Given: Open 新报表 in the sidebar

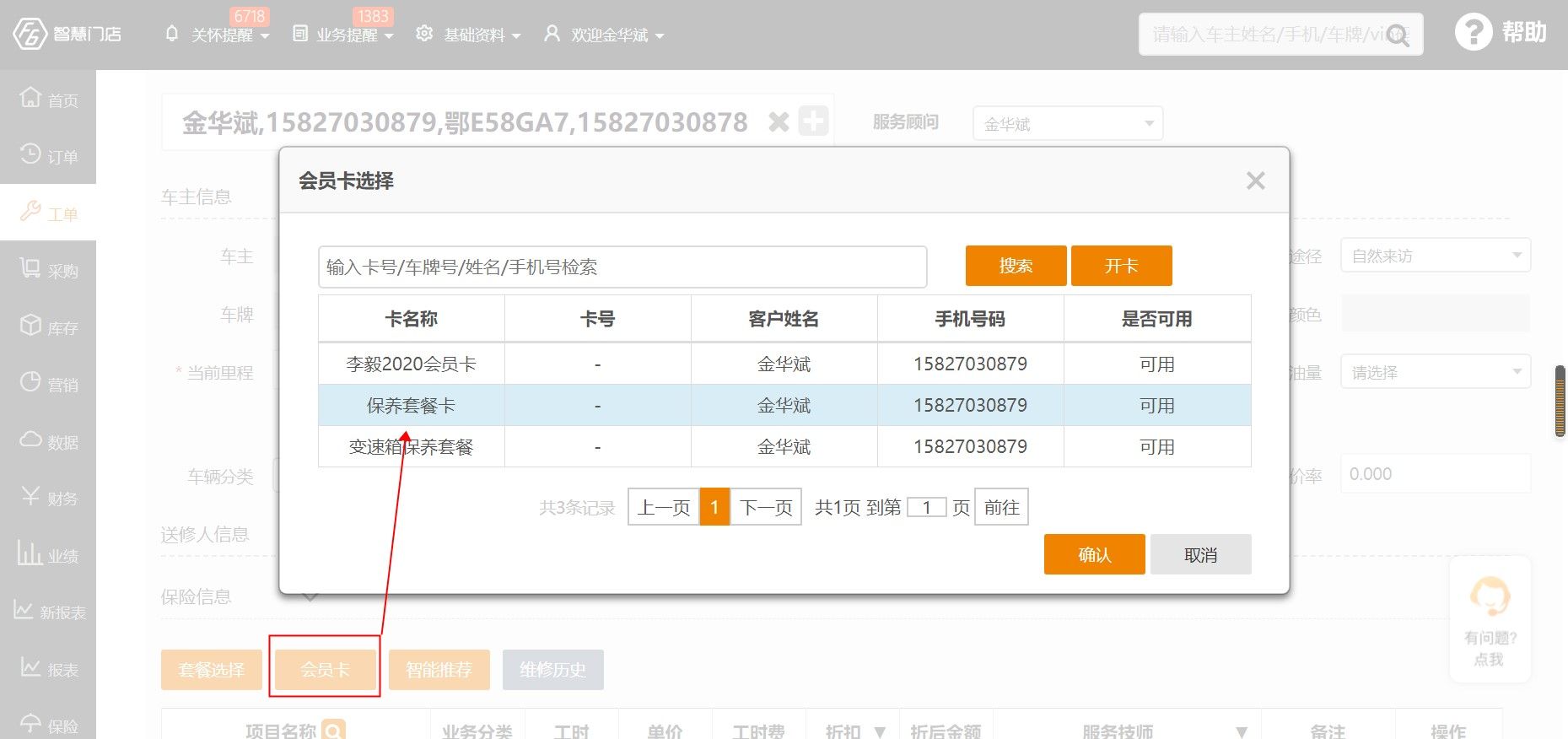Looking at the screenshot, I should tap(48, 612).
